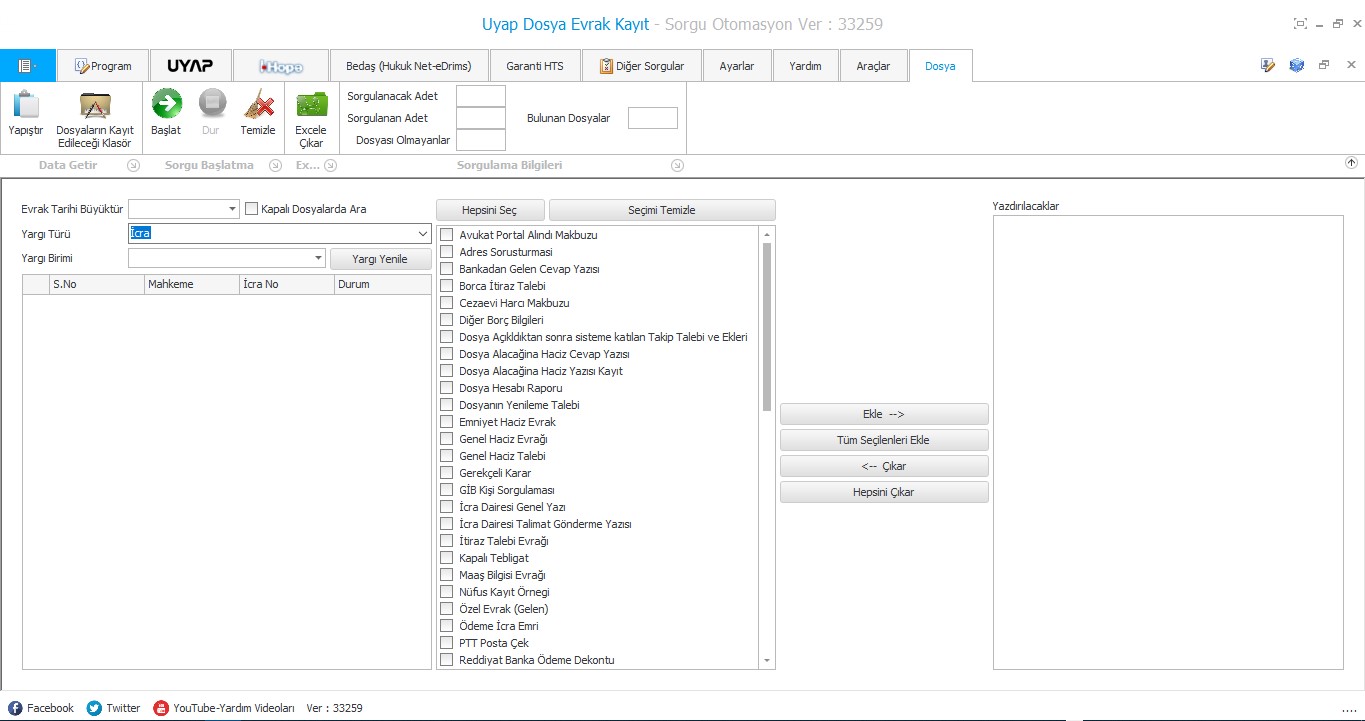Start query with green Başlat icon
Viewport: 1365px width, 721px height.
pyautogui.click(x=166, y=103)
